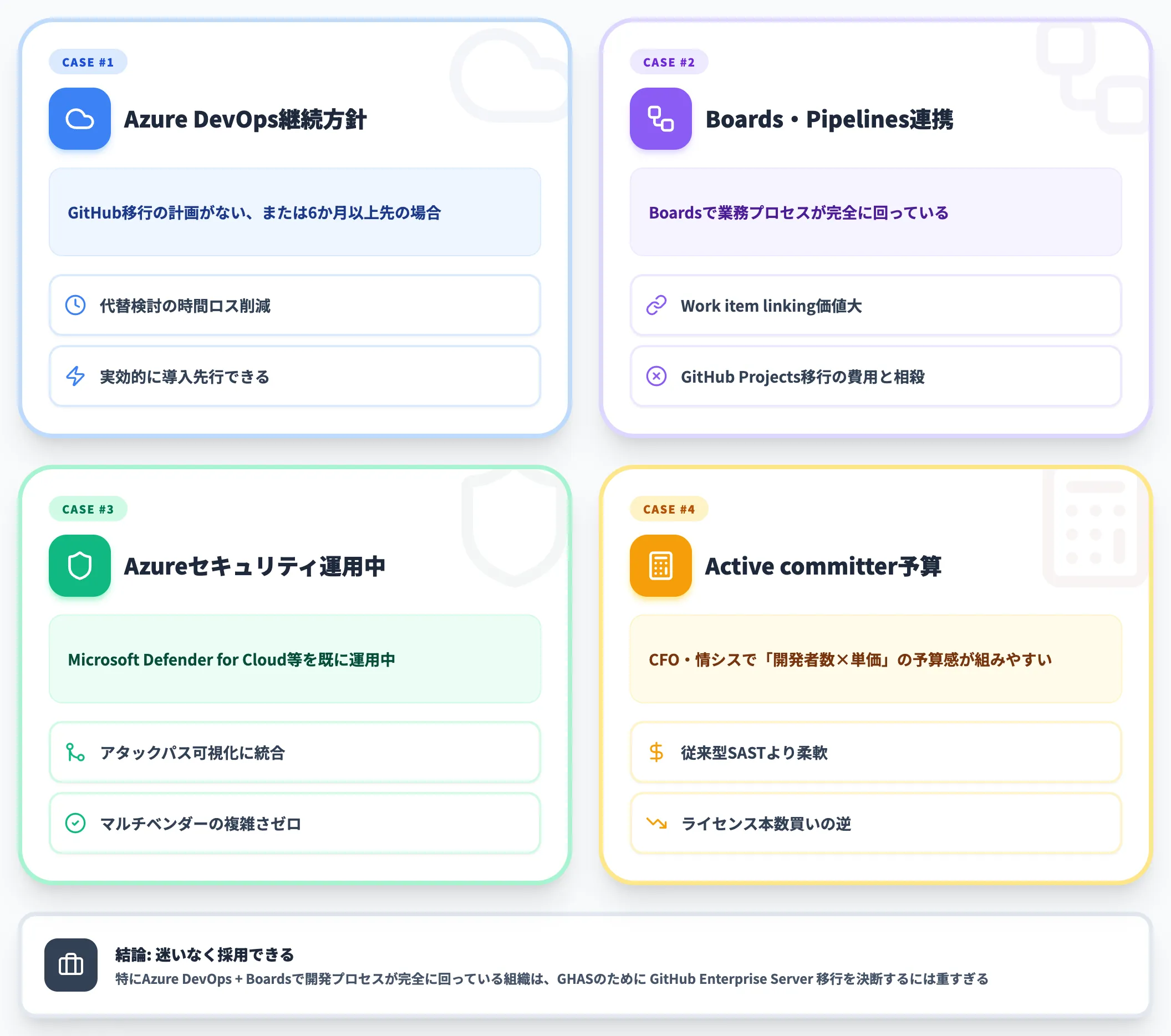
Task: Click the アタックパス可視化に統合 text
Action: [x=192, y=753]
